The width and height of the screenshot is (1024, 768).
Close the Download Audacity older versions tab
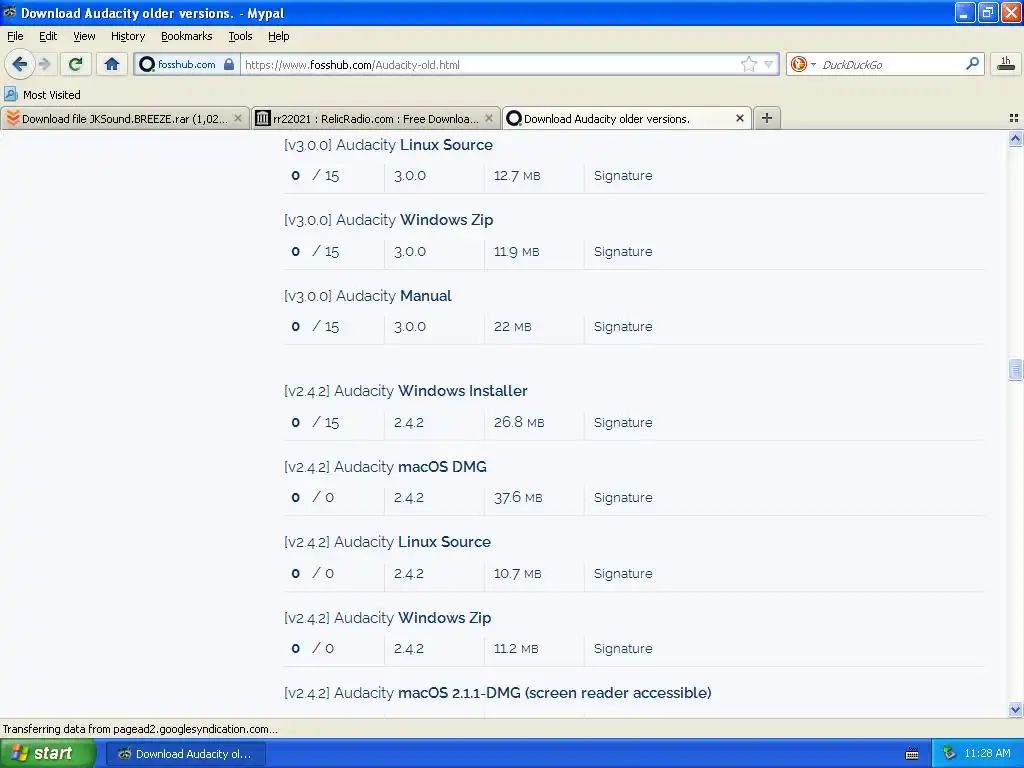(739, 118)
